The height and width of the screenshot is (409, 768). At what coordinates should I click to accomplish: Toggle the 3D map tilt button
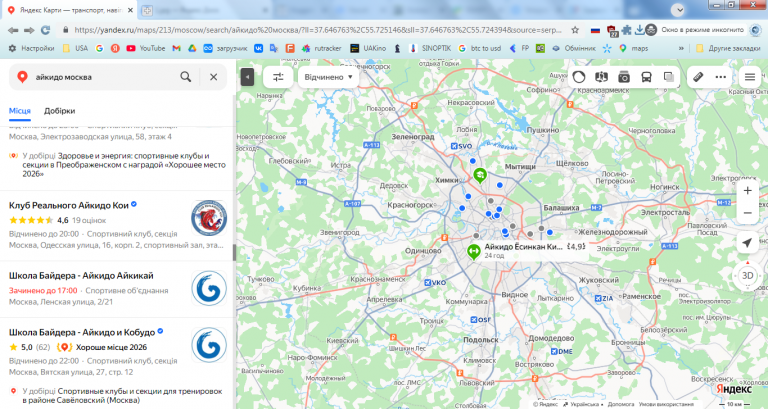pos(747,276)
